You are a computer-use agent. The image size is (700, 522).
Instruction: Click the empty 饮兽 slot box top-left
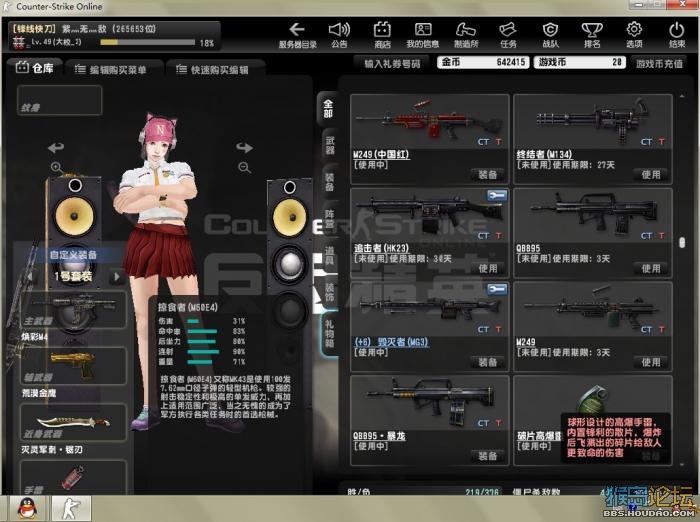pos(59,100)
